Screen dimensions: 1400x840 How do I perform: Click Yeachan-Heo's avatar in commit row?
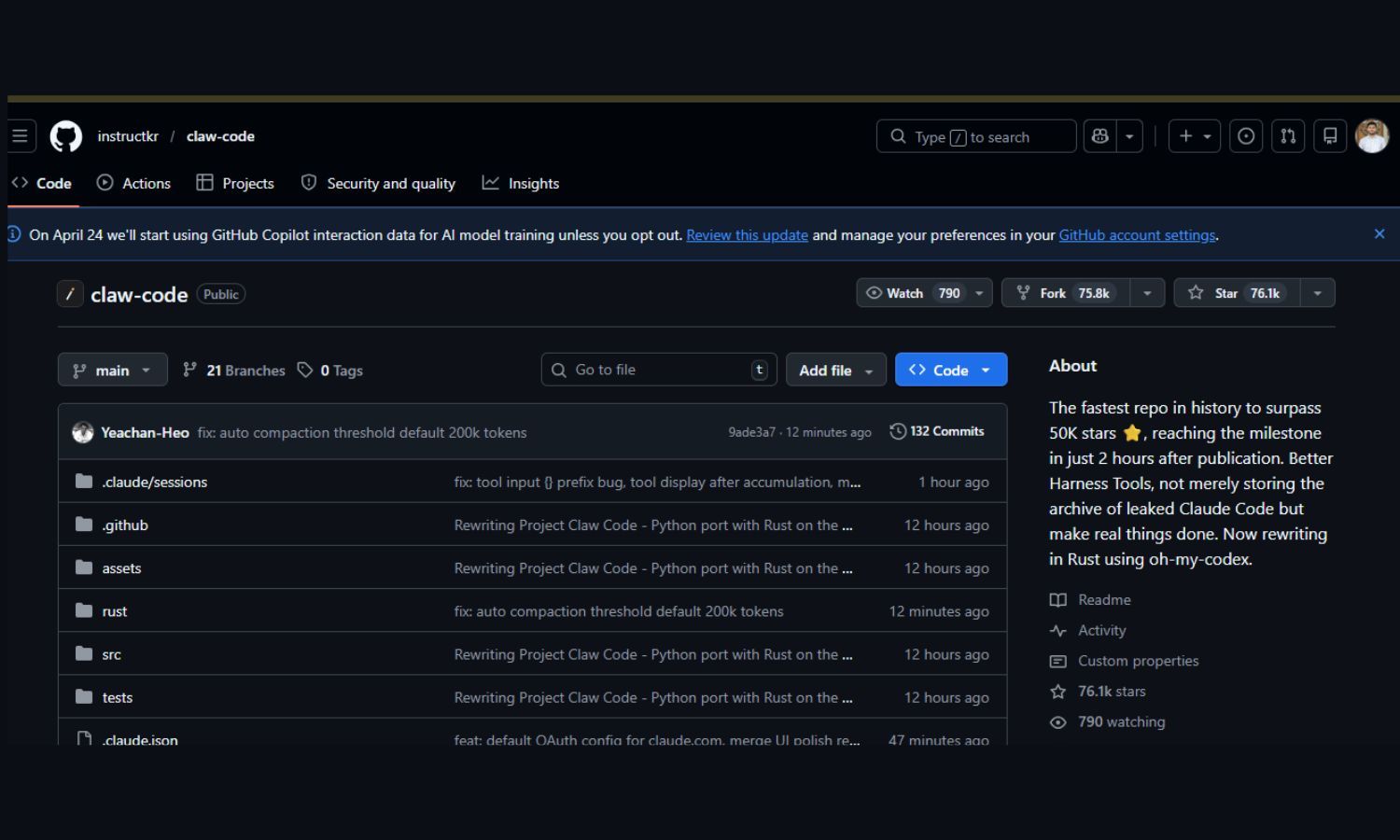click(x=83, y=432)
